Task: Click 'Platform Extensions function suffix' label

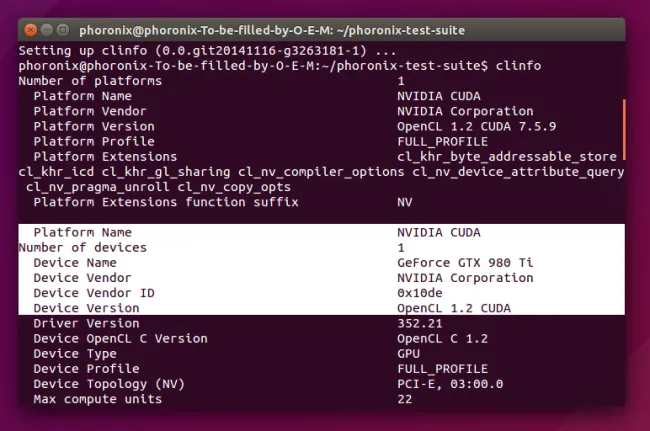Action: (166, 202)
